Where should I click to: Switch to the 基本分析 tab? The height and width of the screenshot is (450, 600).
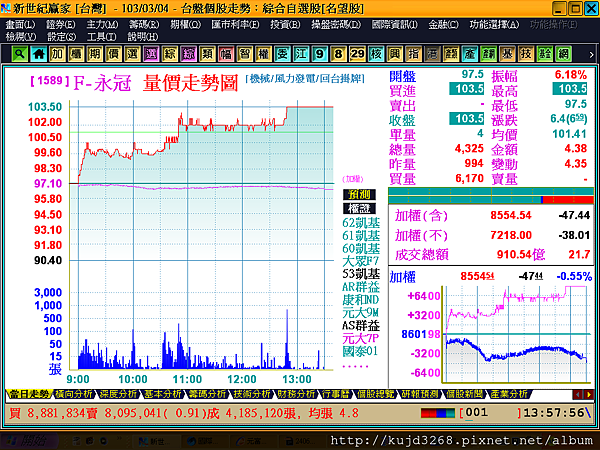point(163,394)
